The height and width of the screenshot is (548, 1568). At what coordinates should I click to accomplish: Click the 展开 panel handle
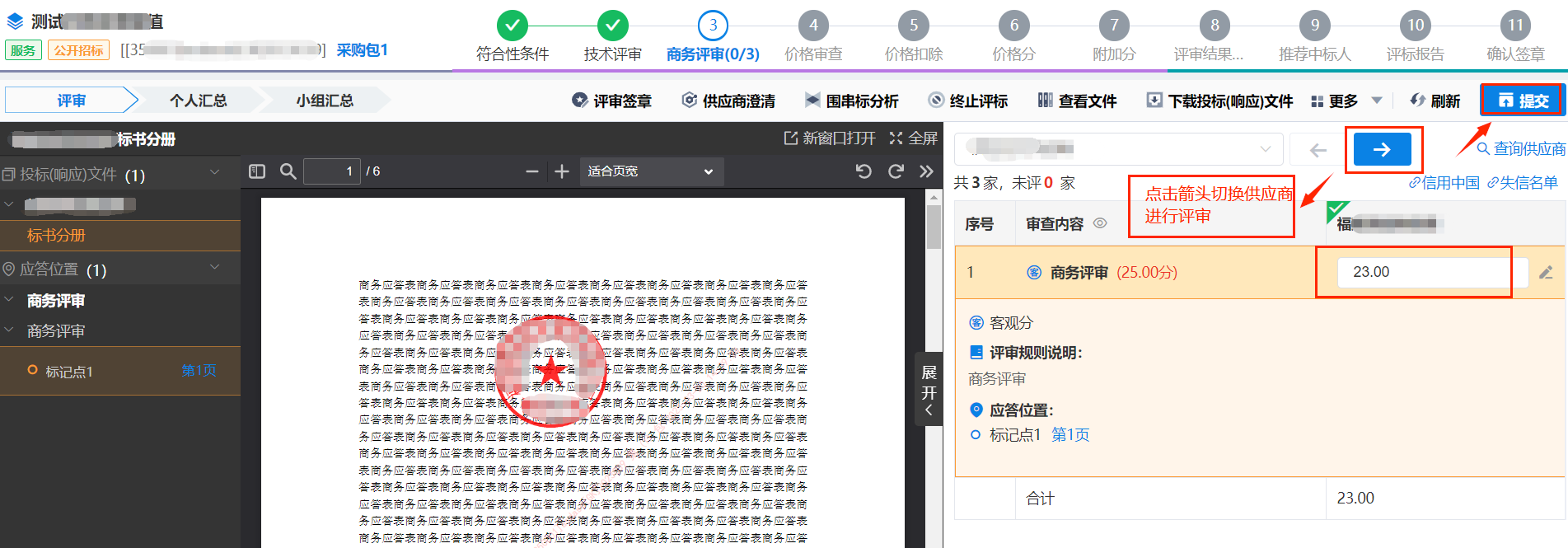tap(929, 389)
